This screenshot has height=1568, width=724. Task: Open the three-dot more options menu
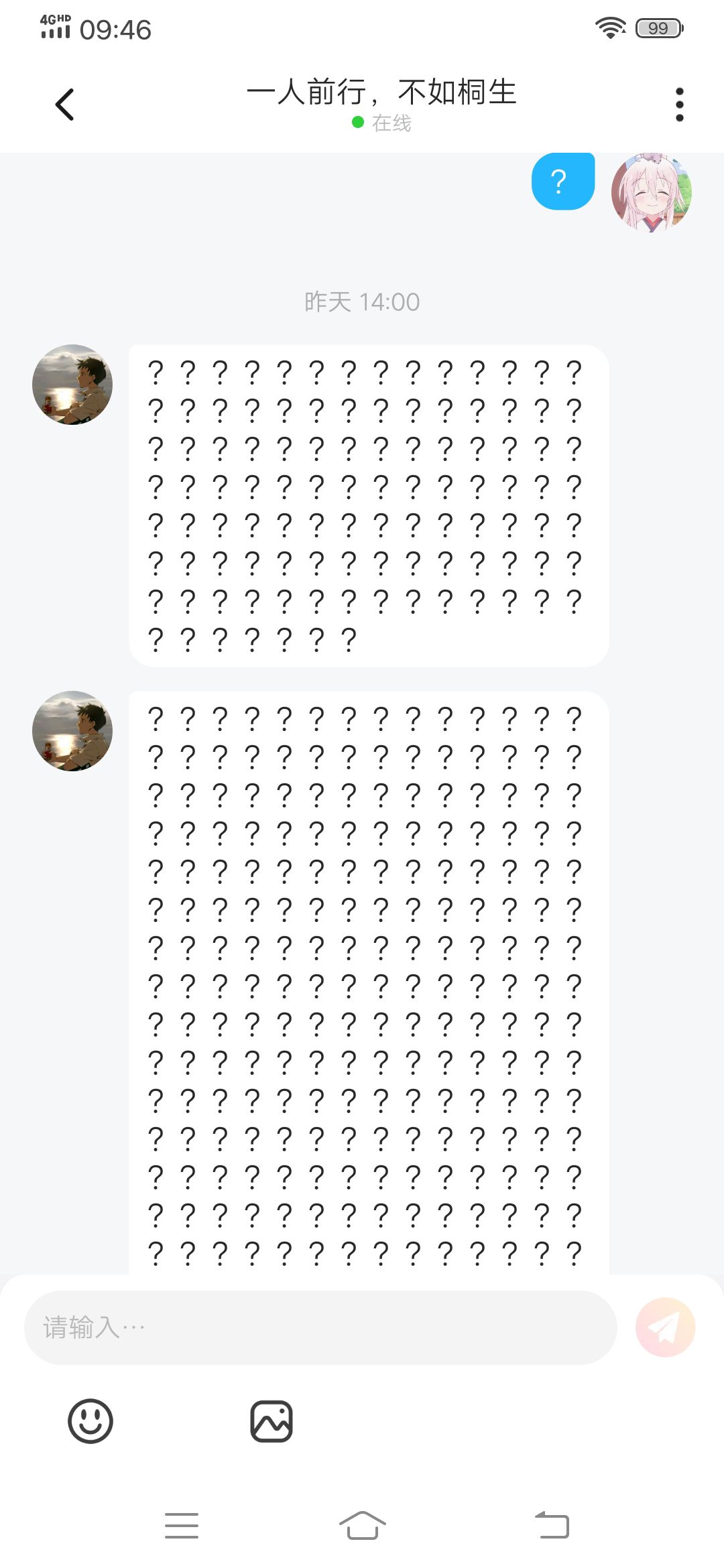click(680, 105)
